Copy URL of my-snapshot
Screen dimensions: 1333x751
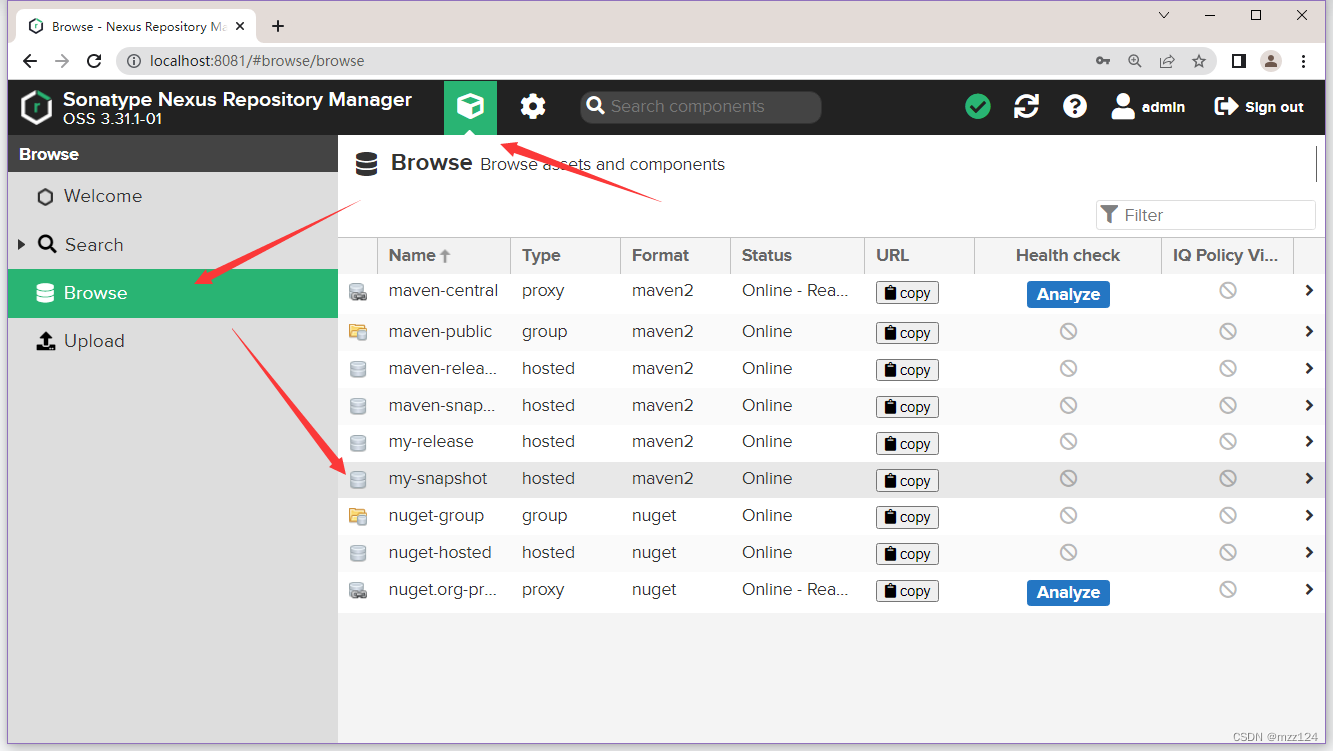point(907,481)
